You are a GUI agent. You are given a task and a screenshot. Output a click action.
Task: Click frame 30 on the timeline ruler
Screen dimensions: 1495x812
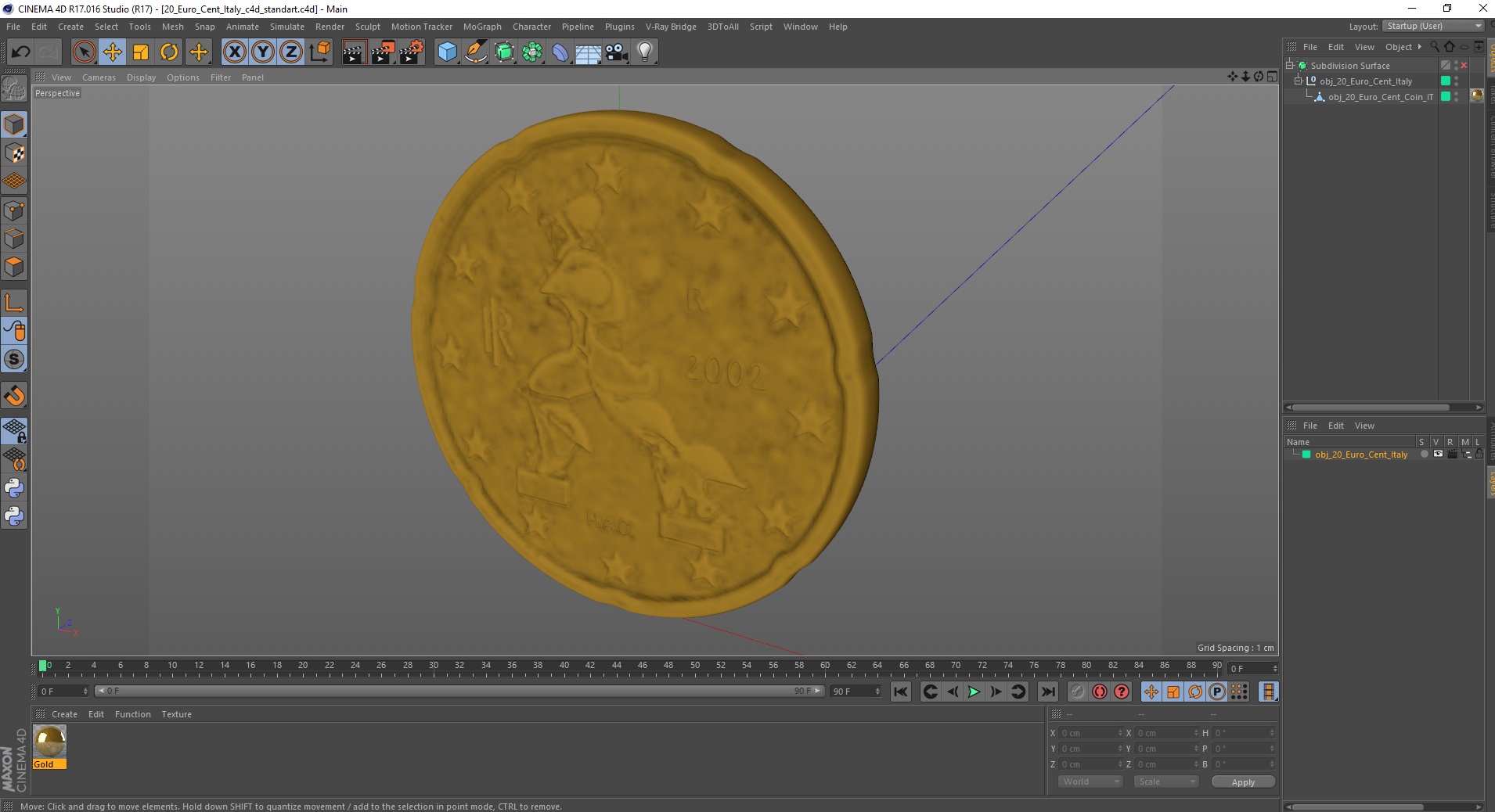point(434,666)
